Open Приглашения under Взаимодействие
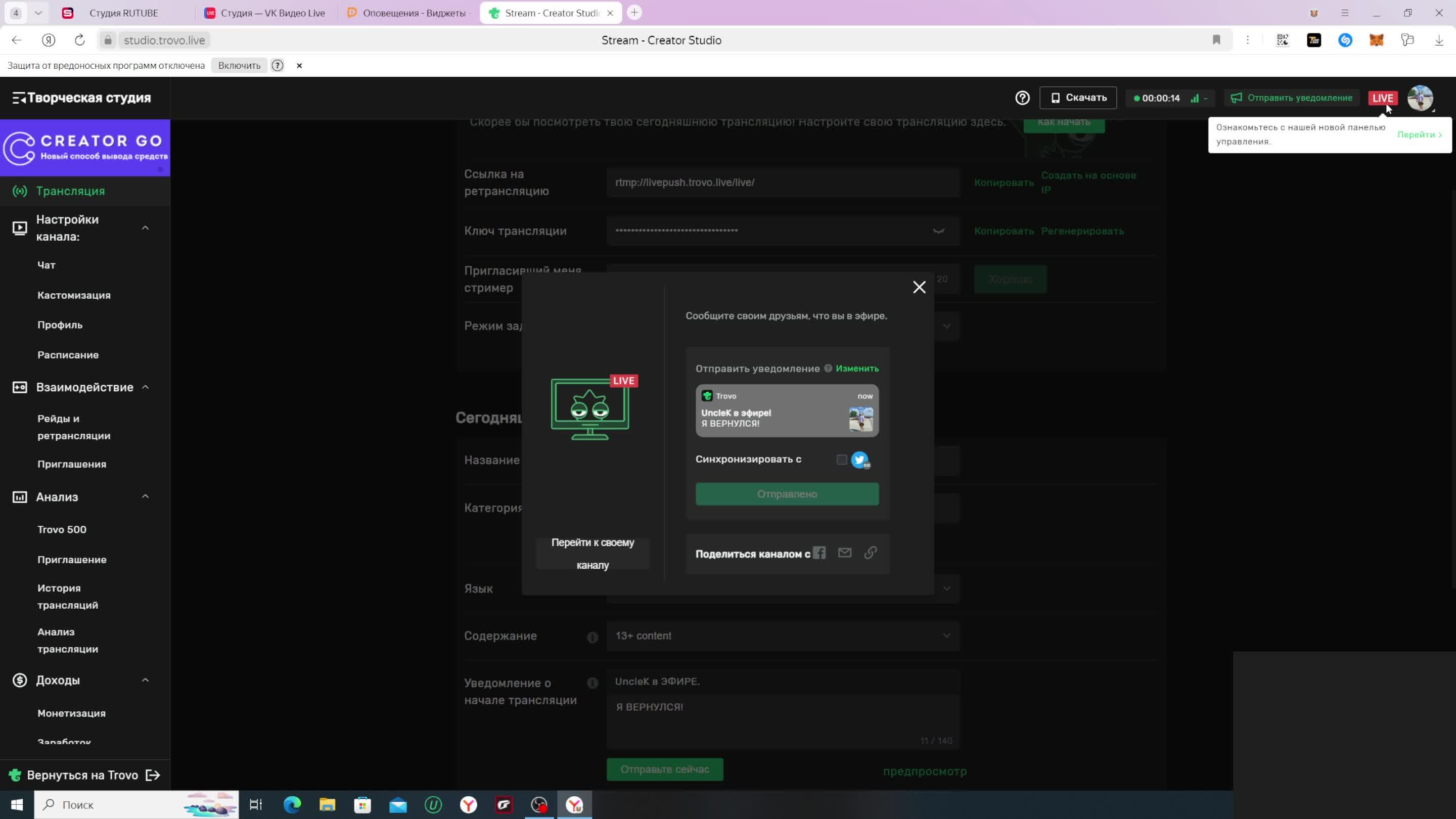1456x819 pixels. click(x=72, y=464)
